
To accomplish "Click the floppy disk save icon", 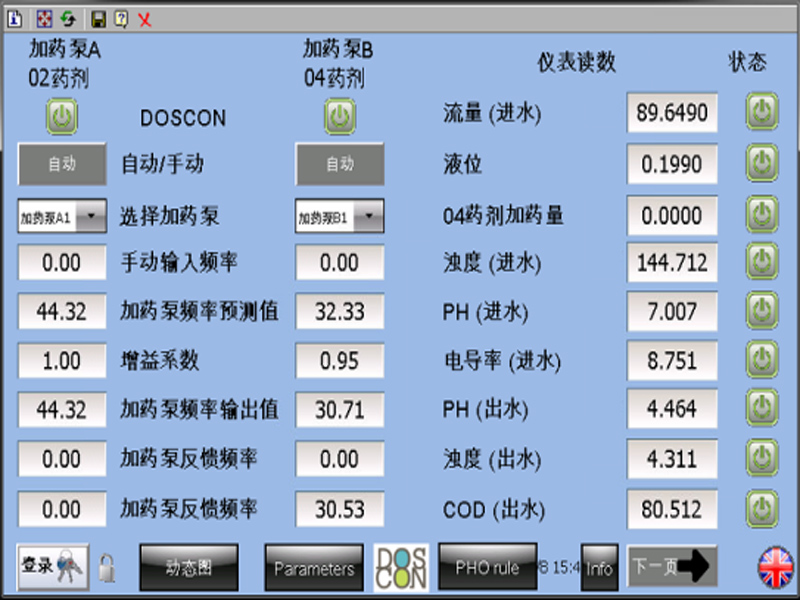I will [98, 18].
